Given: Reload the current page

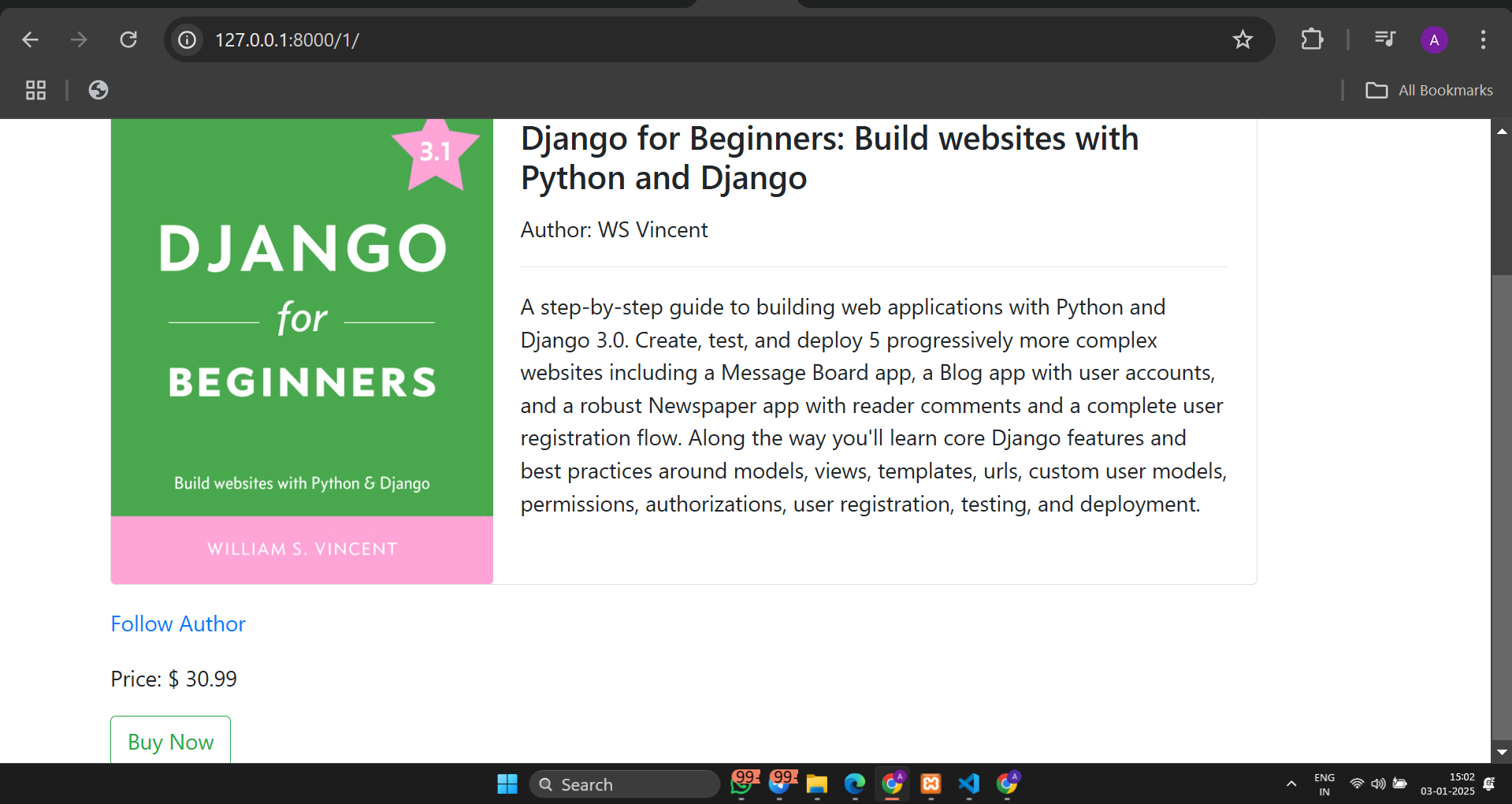Looking at the screenshot, I should (128, 39).
